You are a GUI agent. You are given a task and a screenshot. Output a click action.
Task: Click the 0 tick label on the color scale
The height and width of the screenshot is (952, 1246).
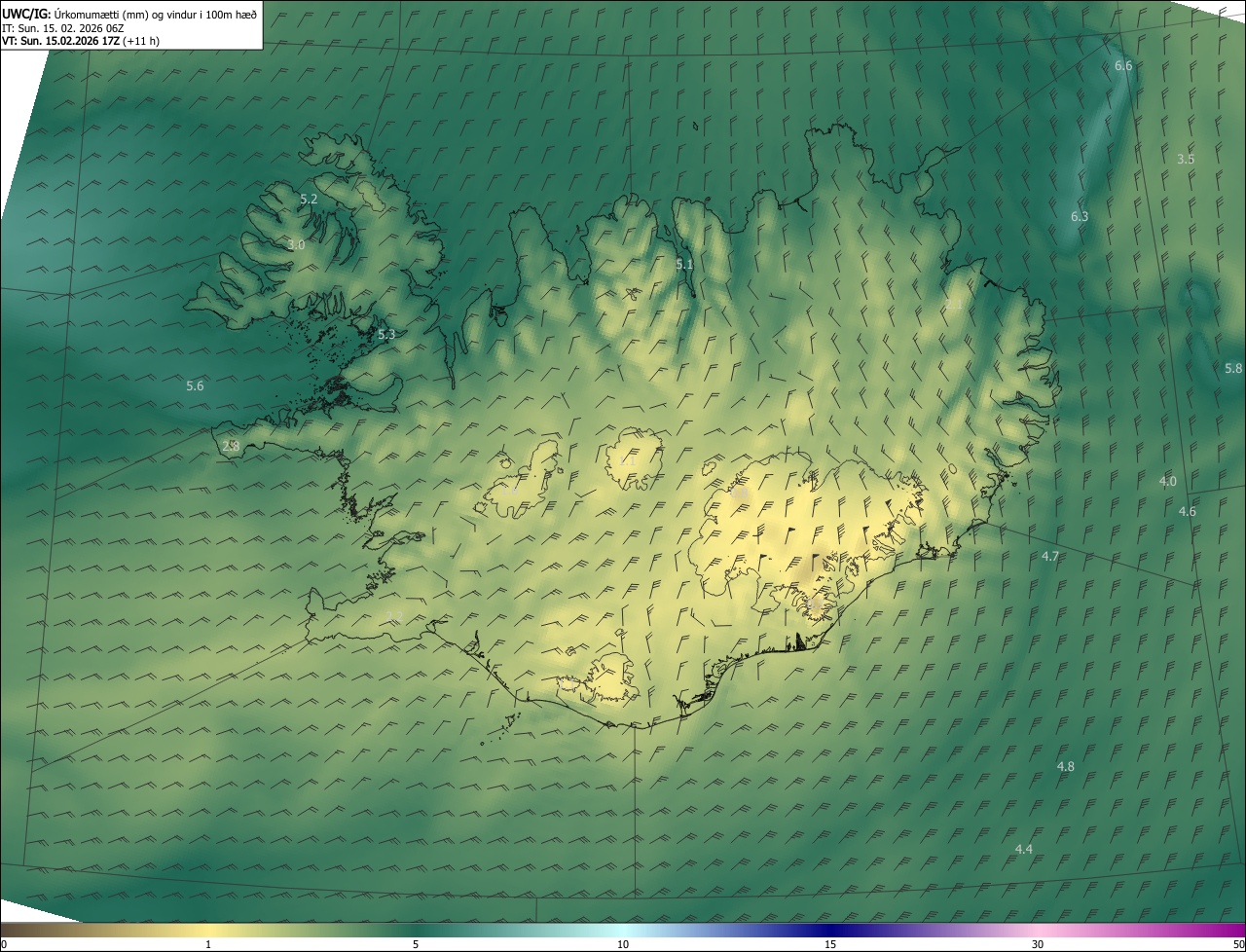(4, 944)
